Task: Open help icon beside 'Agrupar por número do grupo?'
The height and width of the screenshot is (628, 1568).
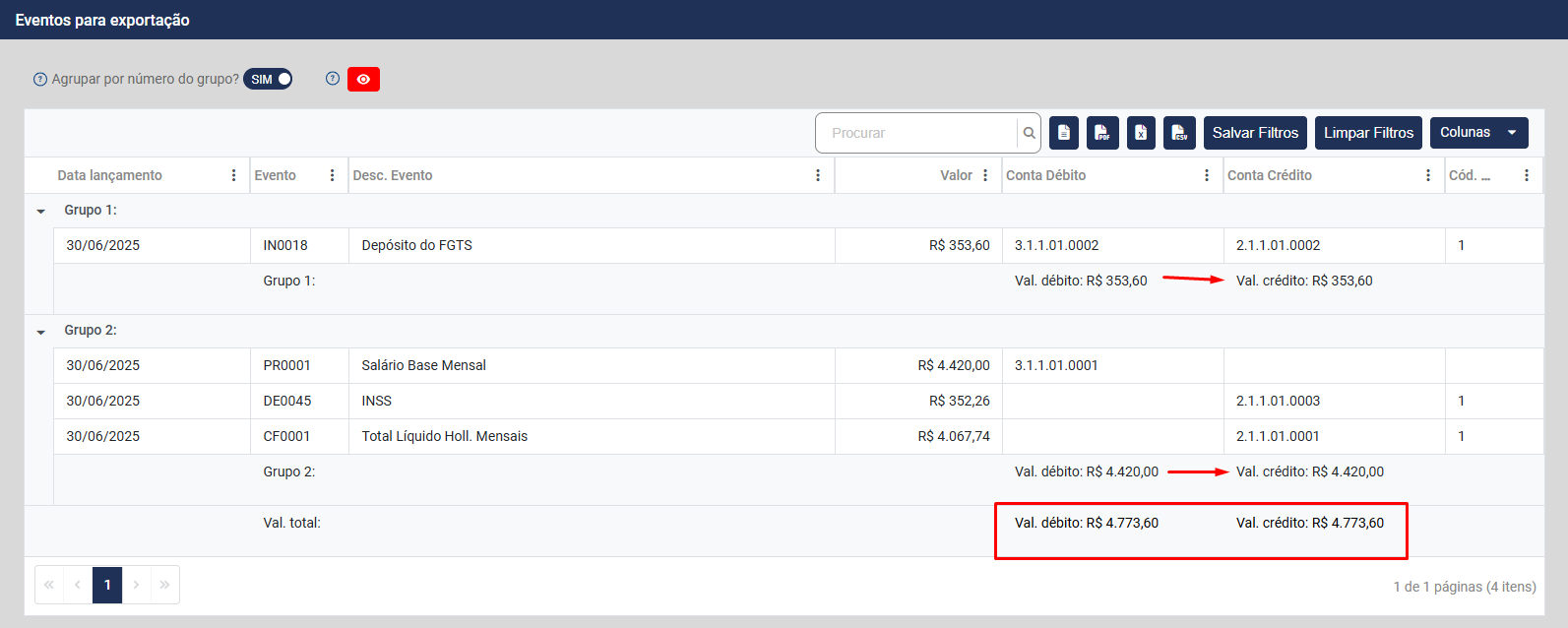Action: point(40,80)
